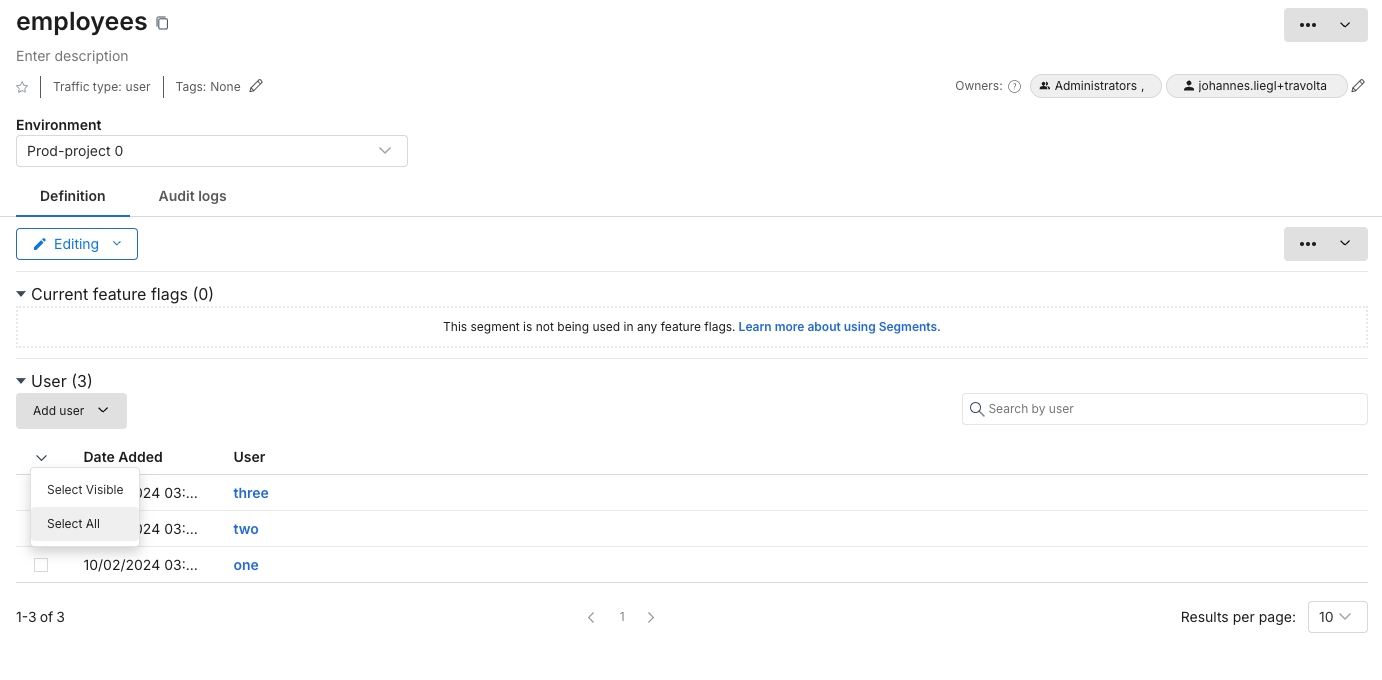Go to previous page of results
Image resolution: width=1382 pixels, height=680 pixels.
click(591, 617)
